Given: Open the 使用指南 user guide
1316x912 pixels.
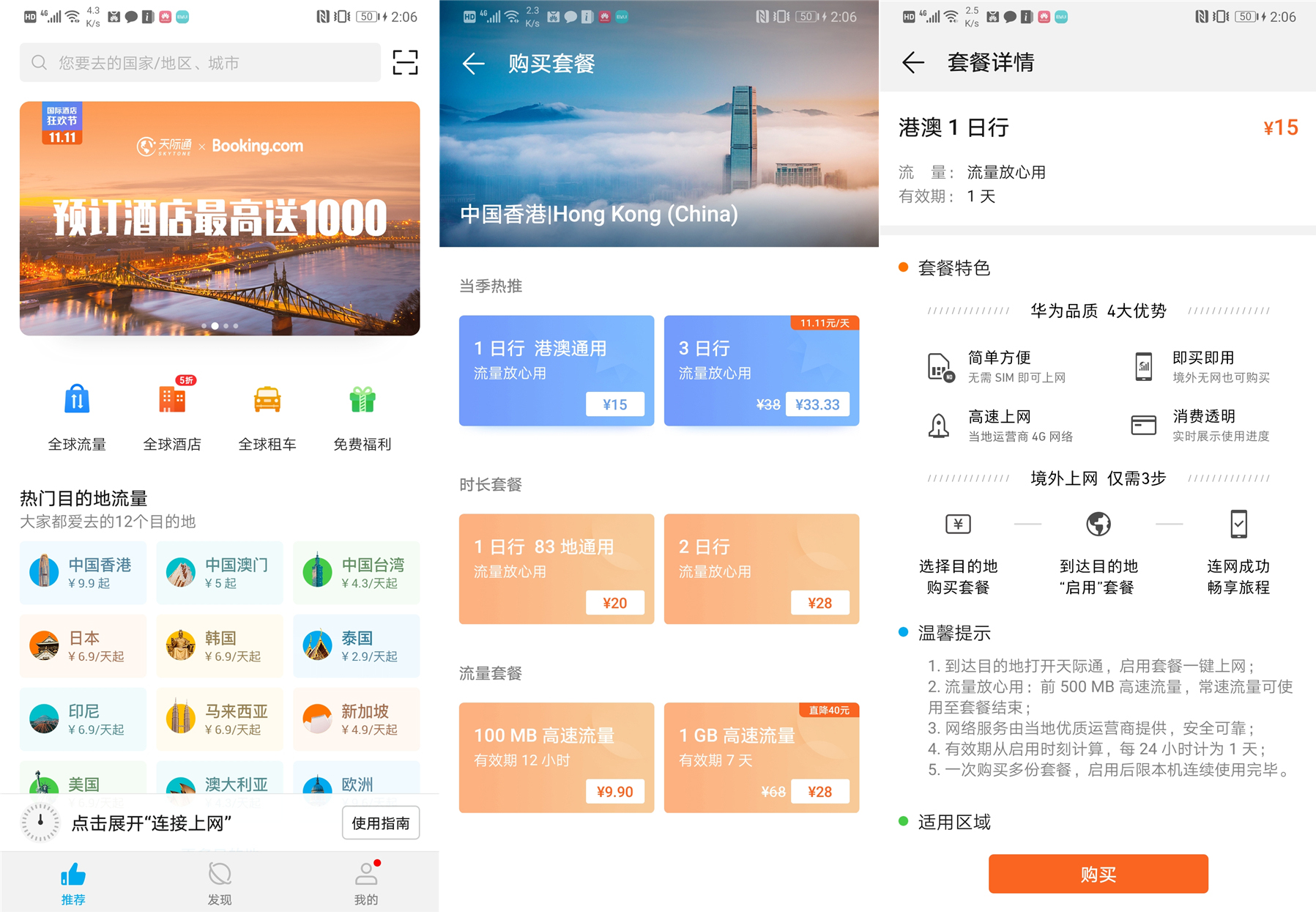Looking at the screenshot, I should tap(380, 822).
